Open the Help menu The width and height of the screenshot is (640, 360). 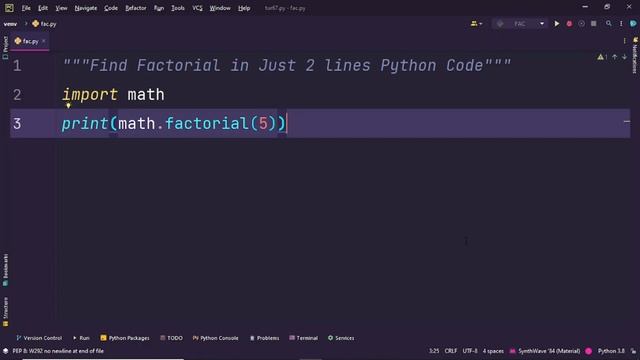pos(244,8)
